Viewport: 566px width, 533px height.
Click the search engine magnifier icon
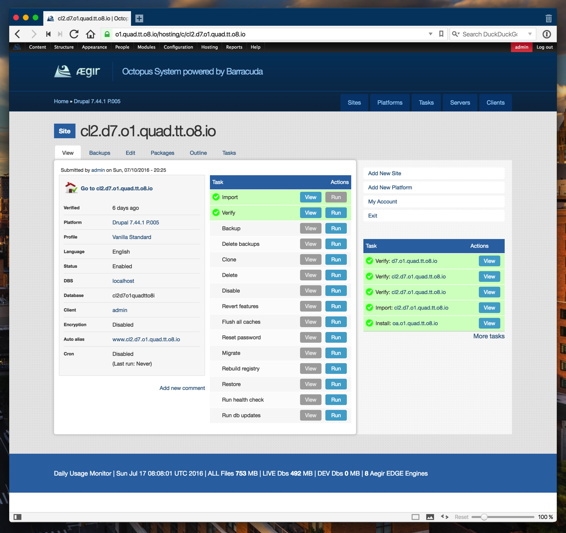pos(456,34)
